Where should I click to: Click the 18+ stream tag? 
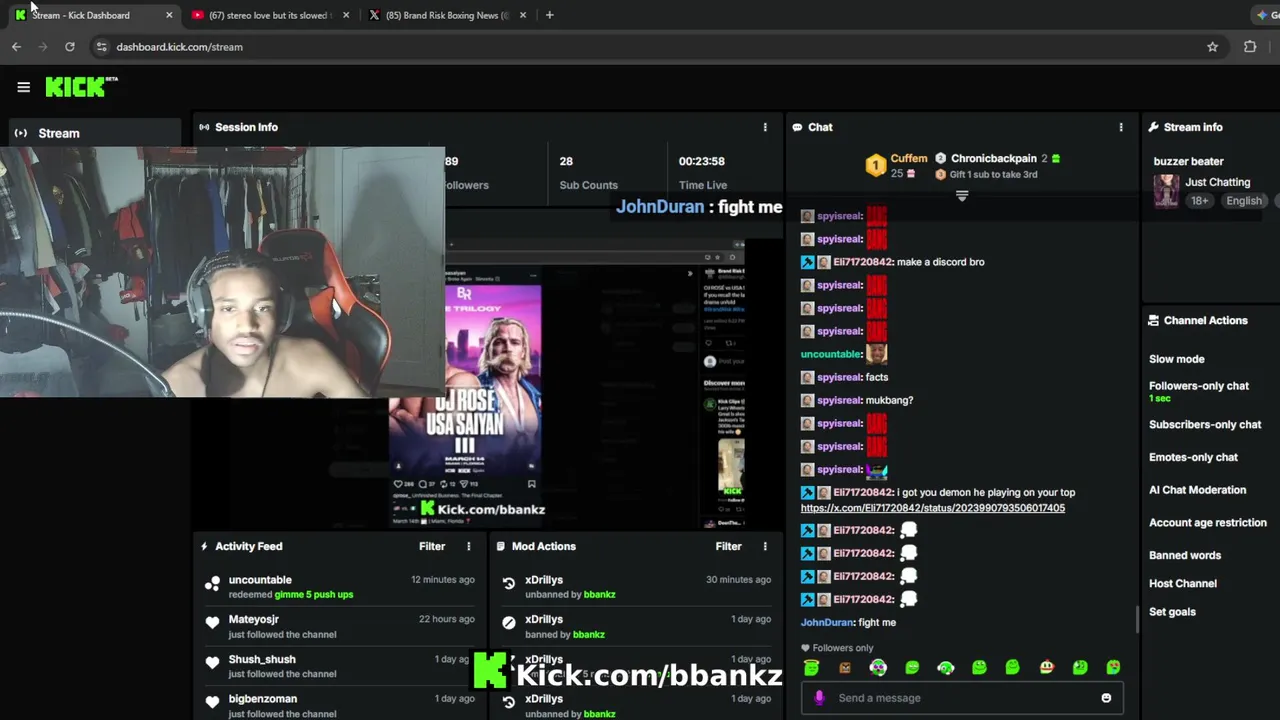click(x=1200, y=201)
